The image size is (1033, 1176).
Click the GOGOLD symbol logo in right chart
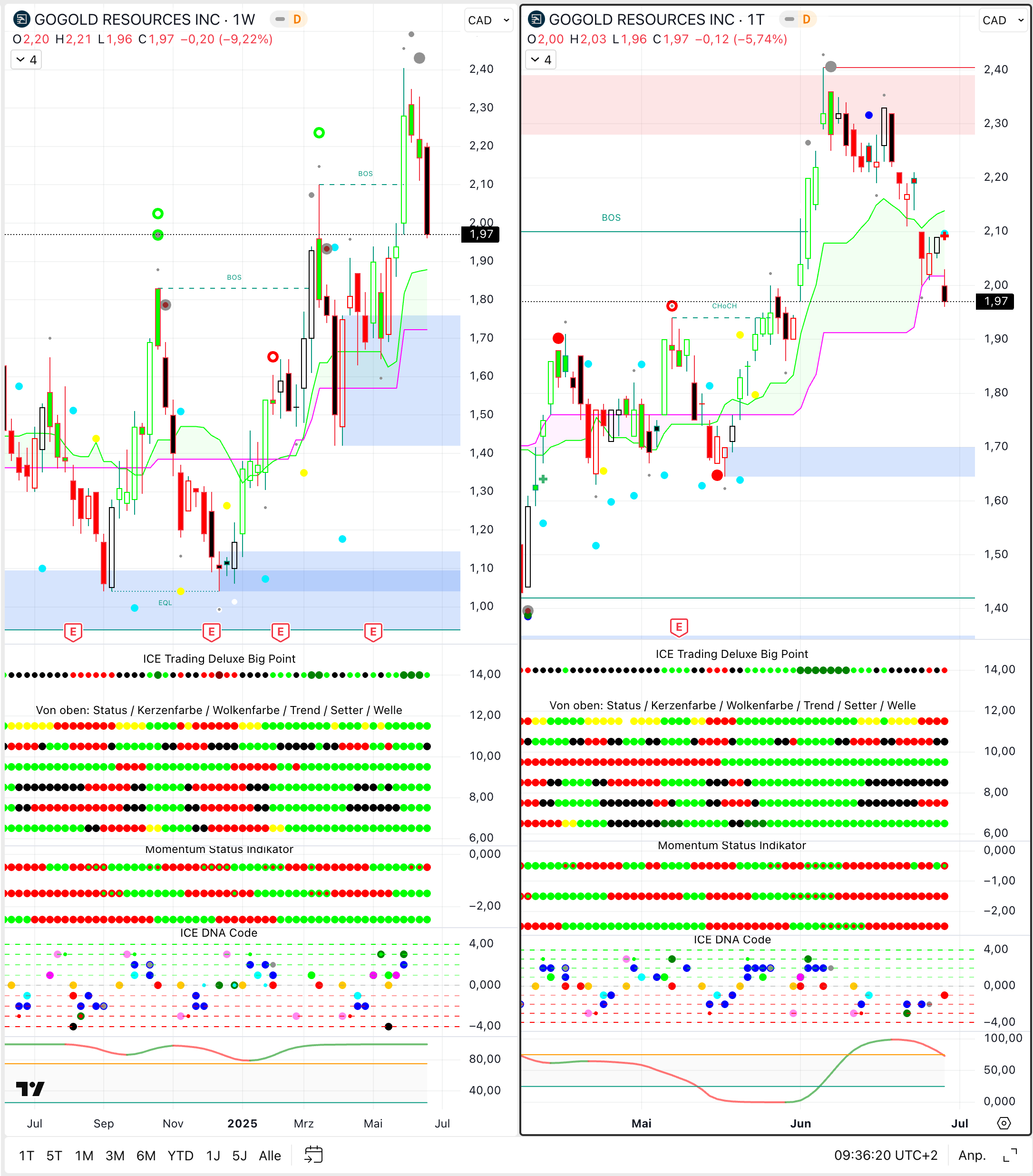536,20
